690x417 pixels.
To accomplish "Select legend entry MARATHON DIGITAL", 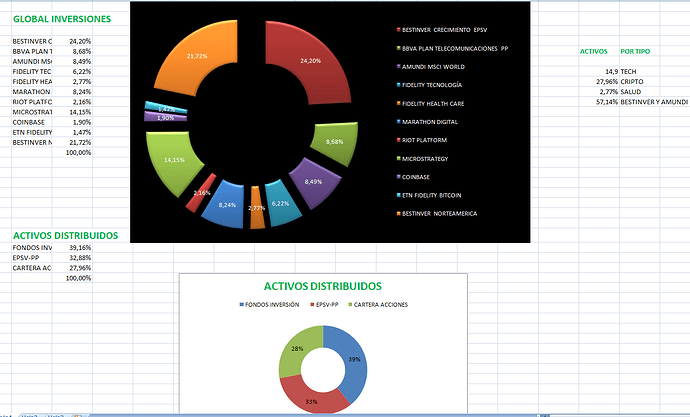I will pos(427,122).
